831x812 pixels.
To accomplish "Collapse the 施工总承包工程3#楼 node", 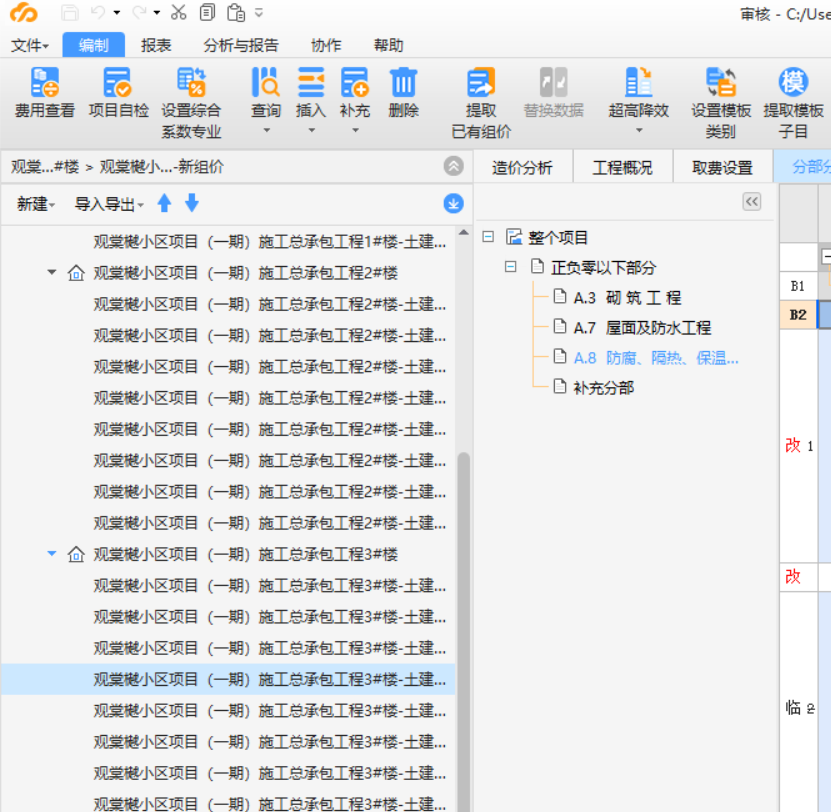I will coord(51,554).
